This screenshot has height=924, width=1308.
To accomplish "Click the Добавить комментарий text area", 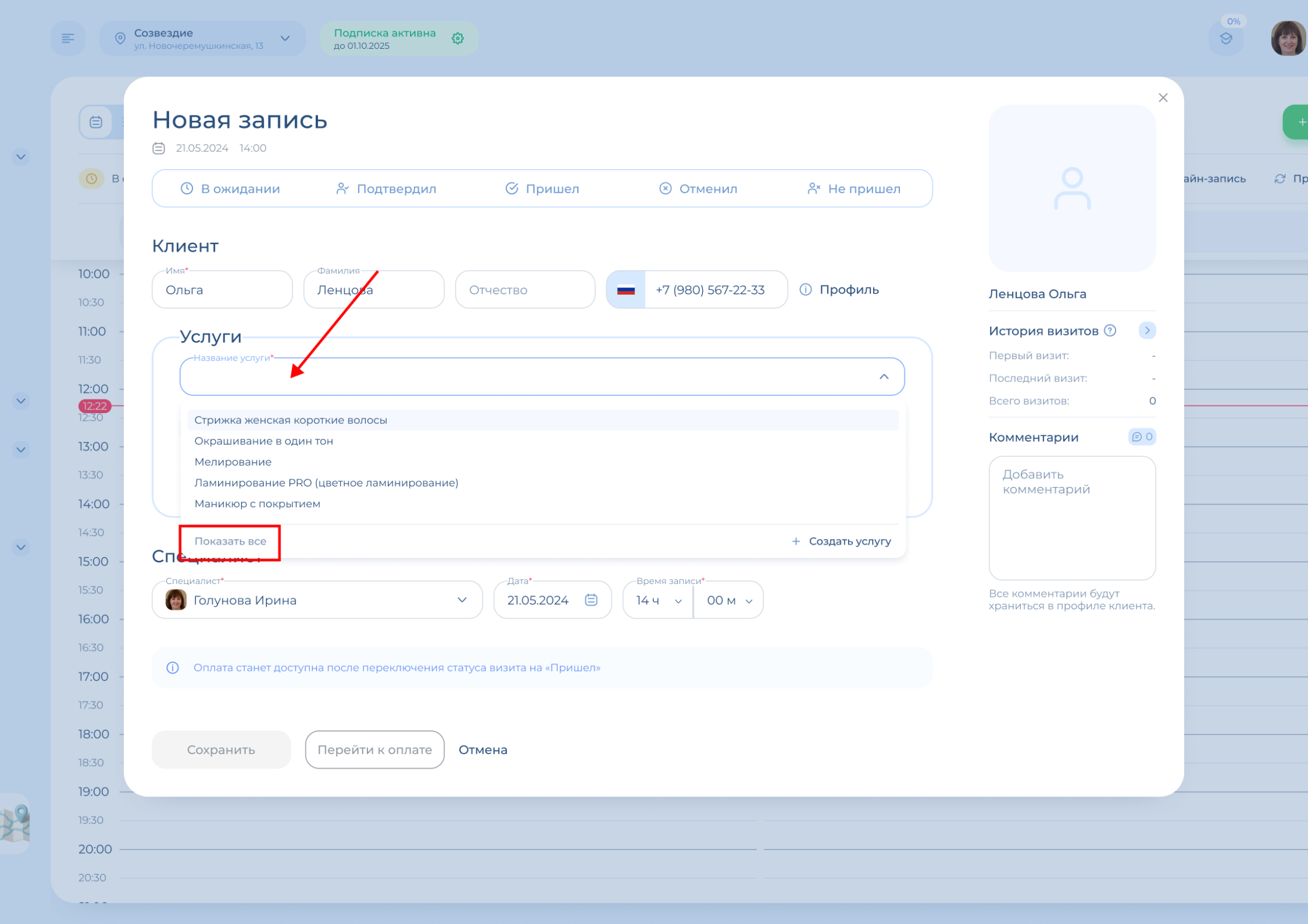I will click(x=1072, y=518).
